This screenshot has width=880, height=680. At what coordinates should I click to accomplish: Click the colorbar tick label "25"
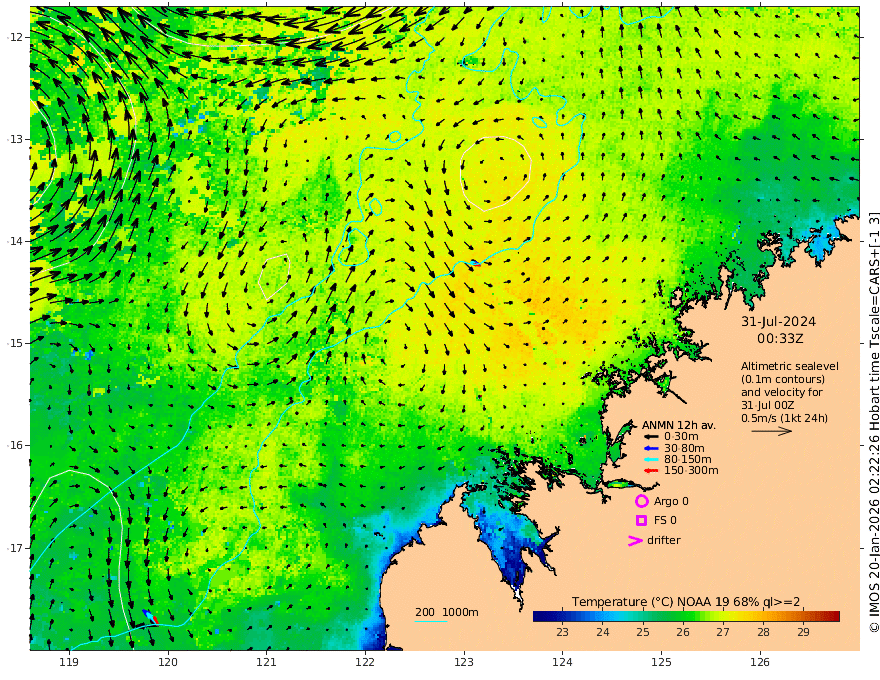(643, 632)
